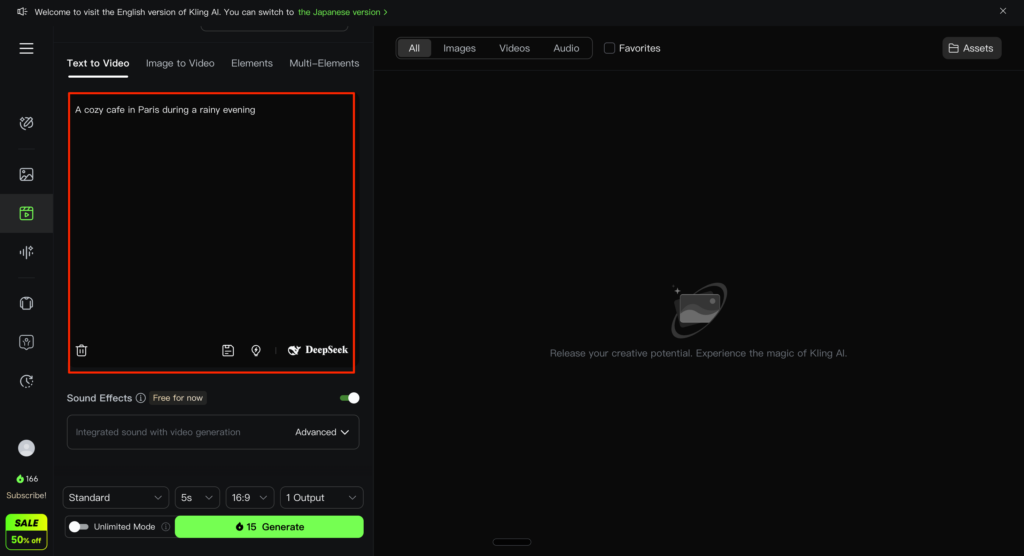Click the save prompt icon

click(x=228, y=350)
